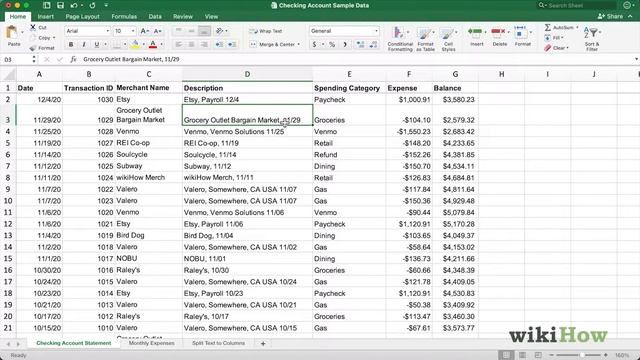
Task: Click the zoom slider handle
Action: [582, 355]
